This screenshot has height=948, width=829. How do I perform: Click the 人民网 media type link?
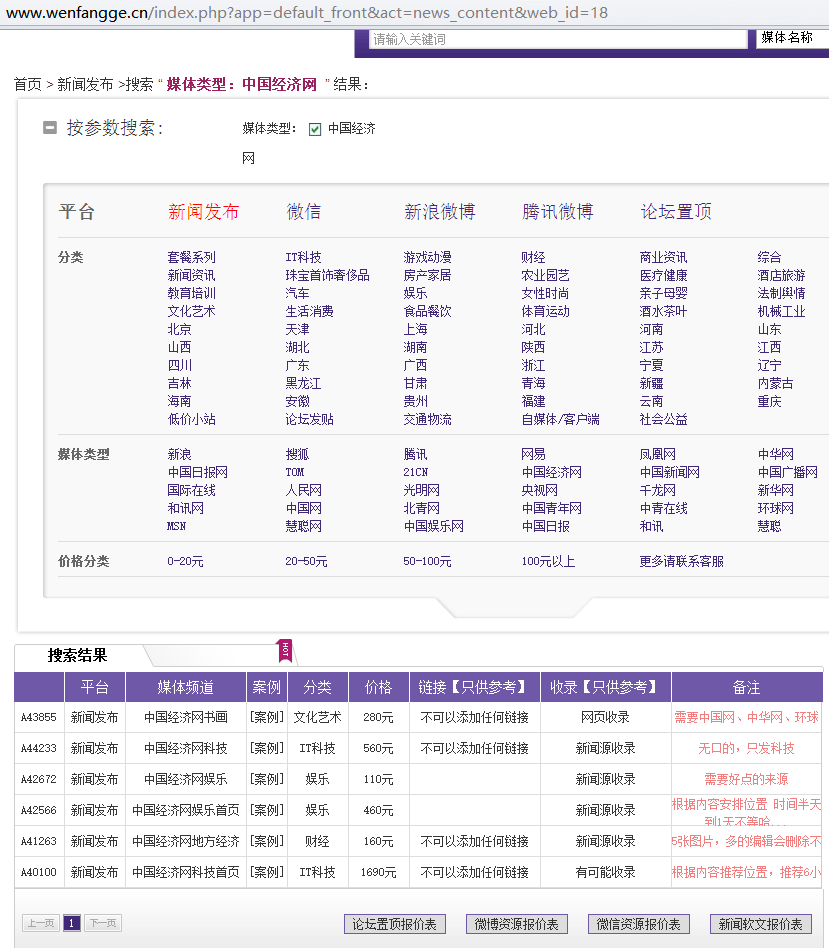point(303,490)
